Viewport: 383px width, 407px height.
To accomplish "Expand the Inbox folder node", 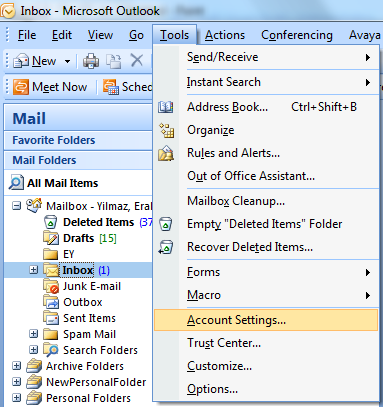I will click(33, 270).
